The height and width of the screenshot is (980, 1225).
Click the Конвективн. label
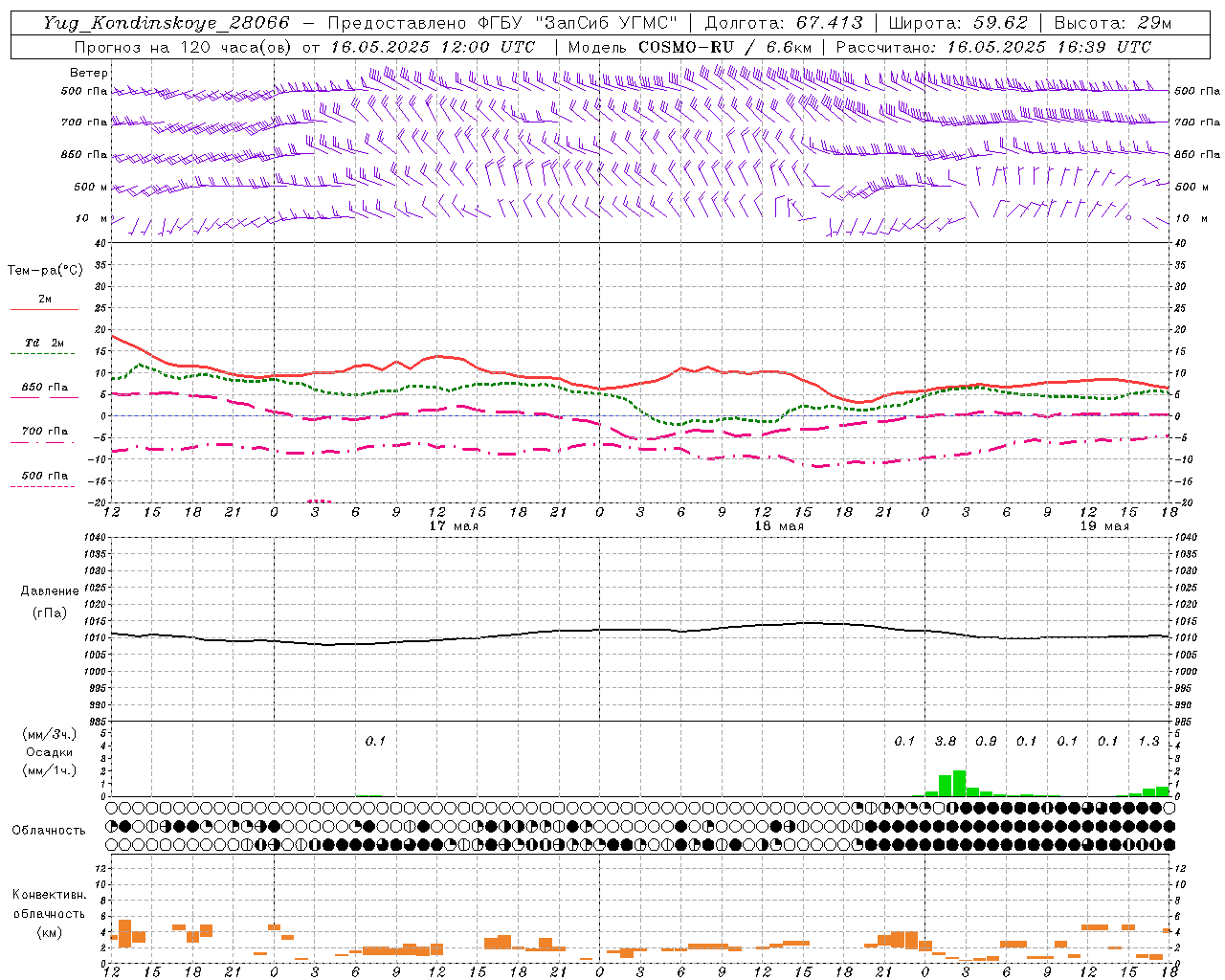[50, 895]
